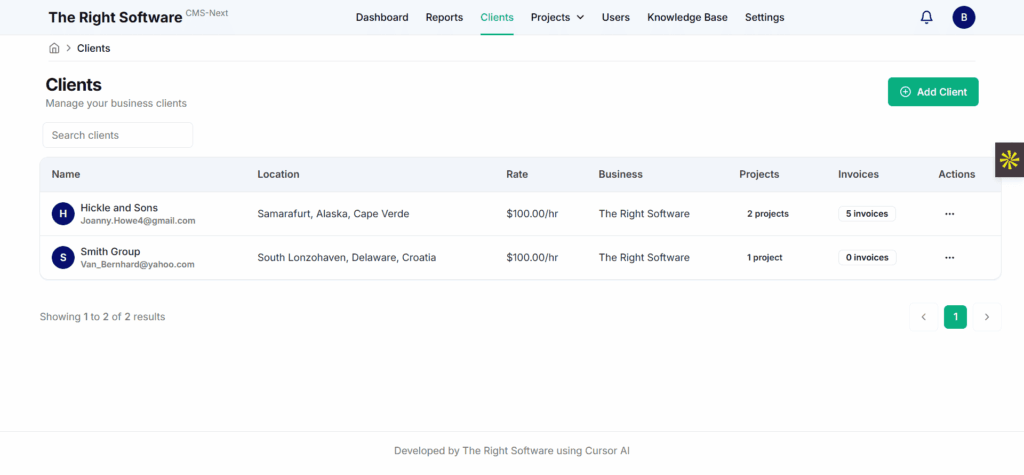Open the Settings tab

[765, 18]
